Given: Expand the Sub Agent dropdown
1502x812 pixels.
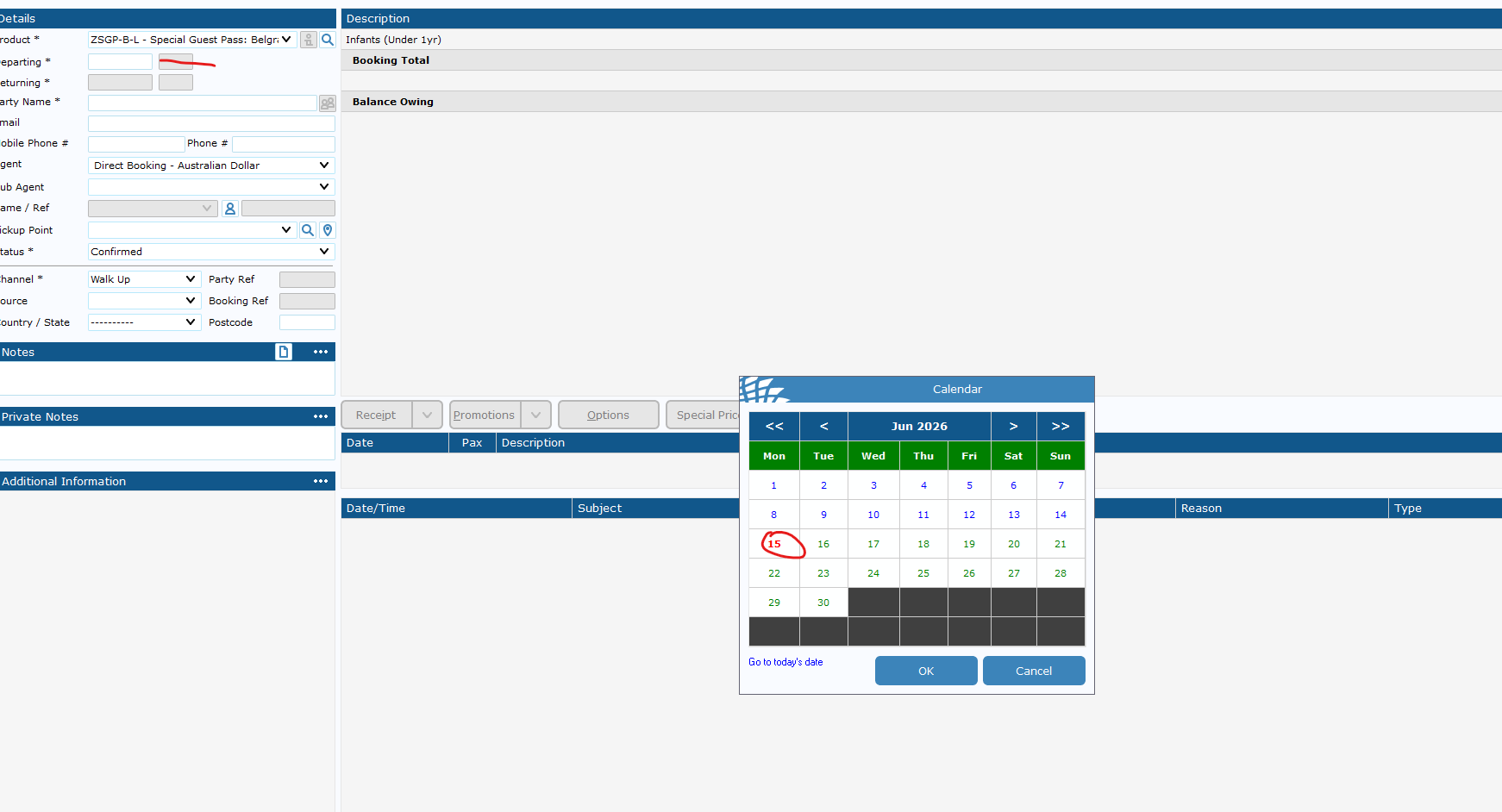Looking at the screenshot, I should coord(211,187).
